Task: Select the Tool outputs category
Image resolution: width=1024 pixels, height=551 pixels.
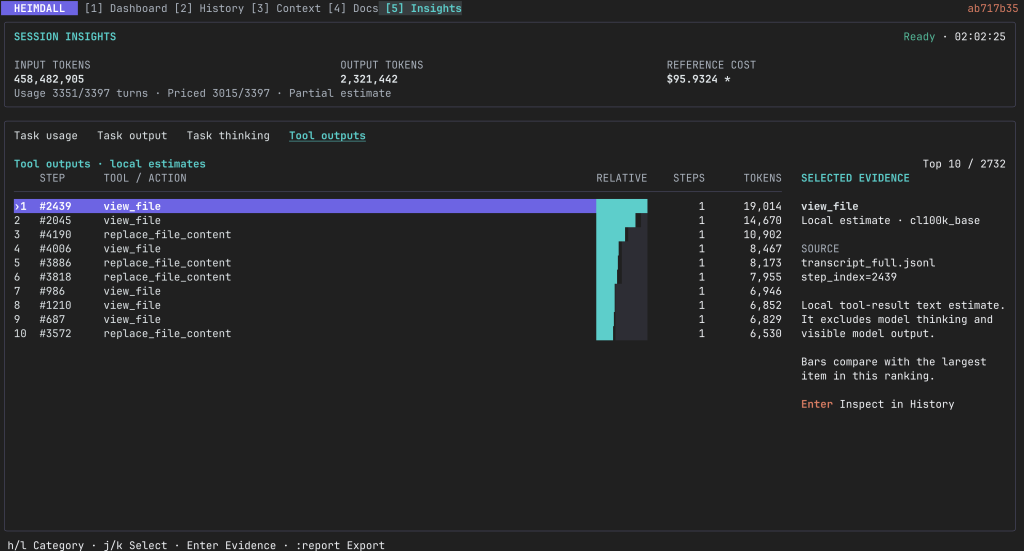Action: (x=327, y=136)
